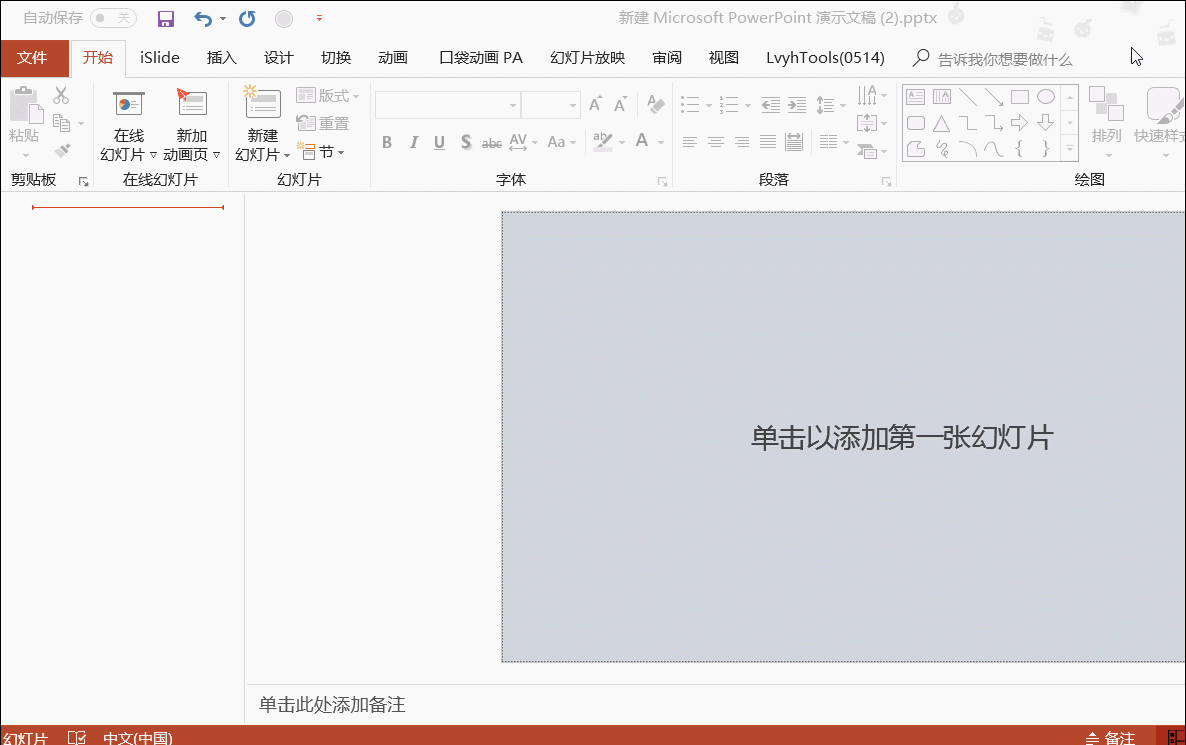The width and height of the screenshot is (1186, 745).
Task: Select the Oval shape tool
Action: 1046,97
